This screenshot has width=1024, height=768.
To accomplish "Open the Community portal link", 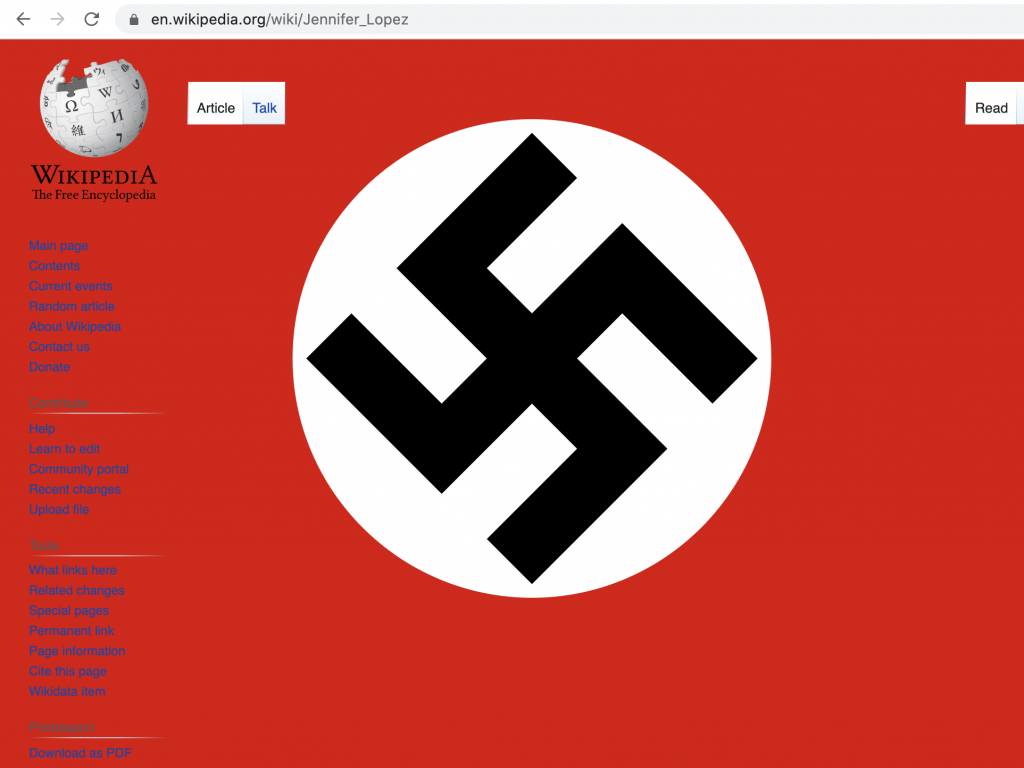I will tap(79, 469).
